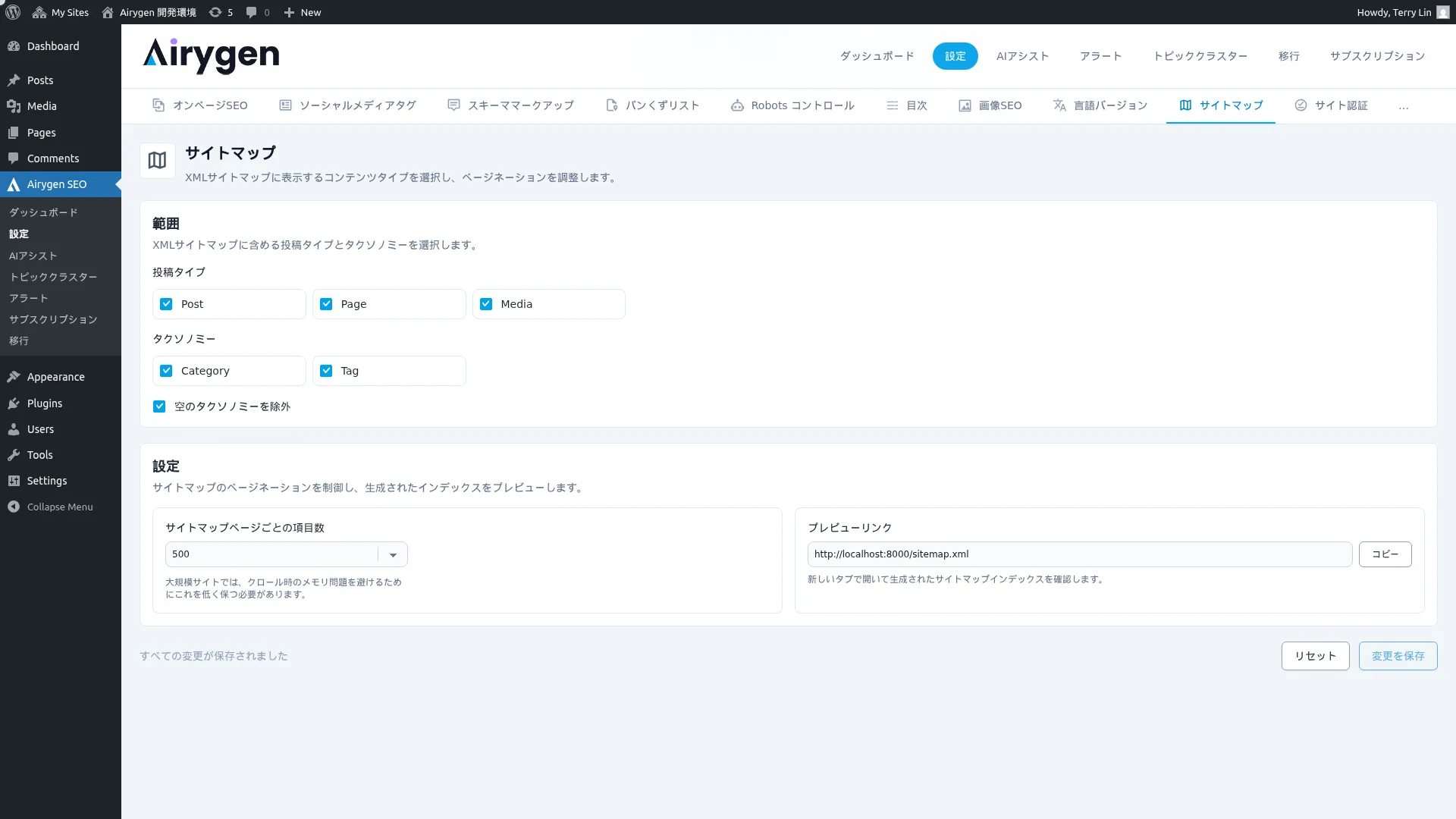Screen dimensions: 1456x819
Task: Click the Appearance brush icon
Action: click(x=14, y=377)
